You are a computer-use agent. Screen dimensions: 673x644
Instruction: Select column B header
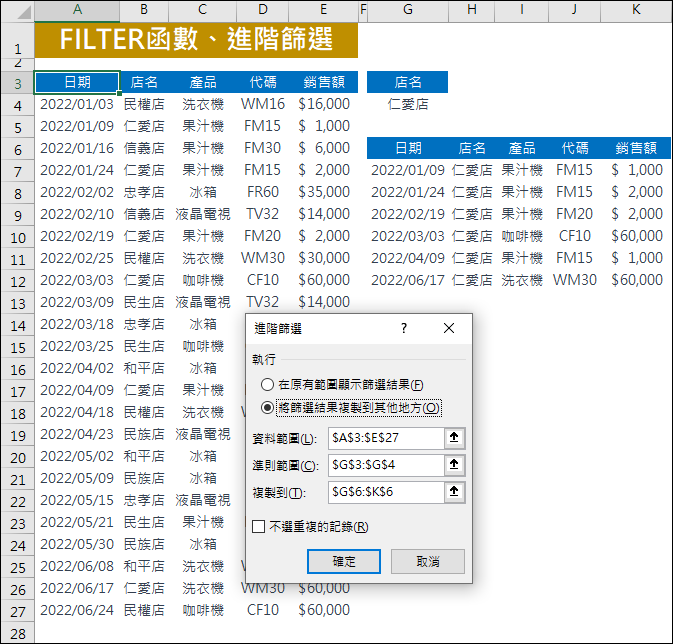point(144,10)
